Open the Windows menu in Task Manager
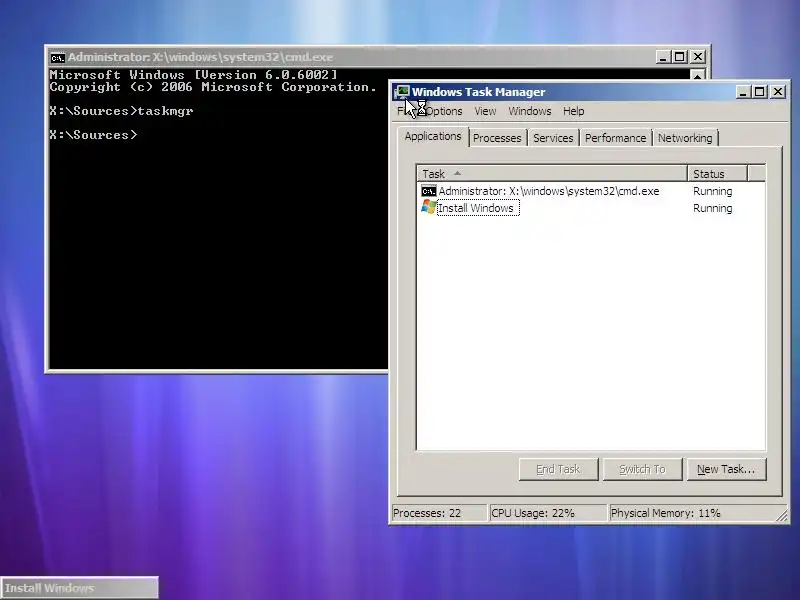 (x=530, y=111)
